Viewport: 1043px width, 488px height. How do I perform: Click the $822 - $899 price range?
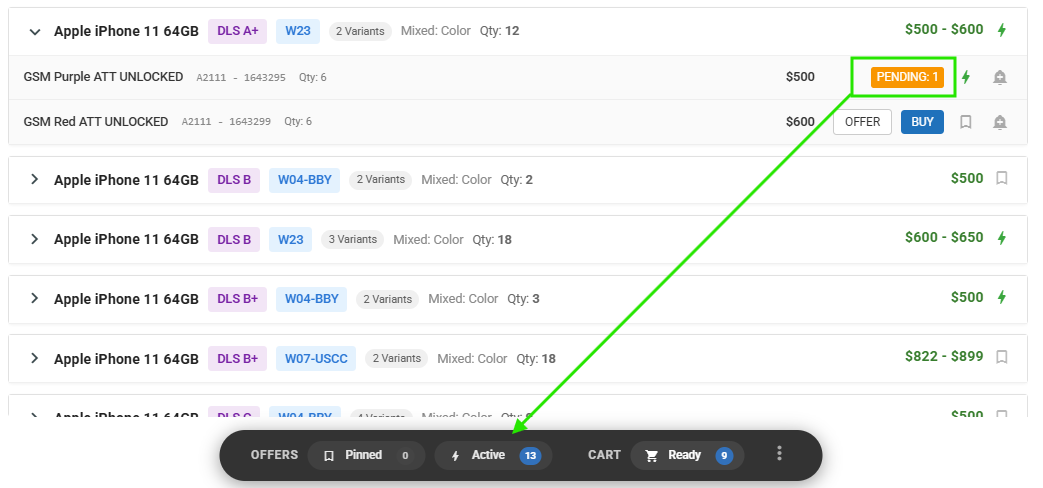944,356
